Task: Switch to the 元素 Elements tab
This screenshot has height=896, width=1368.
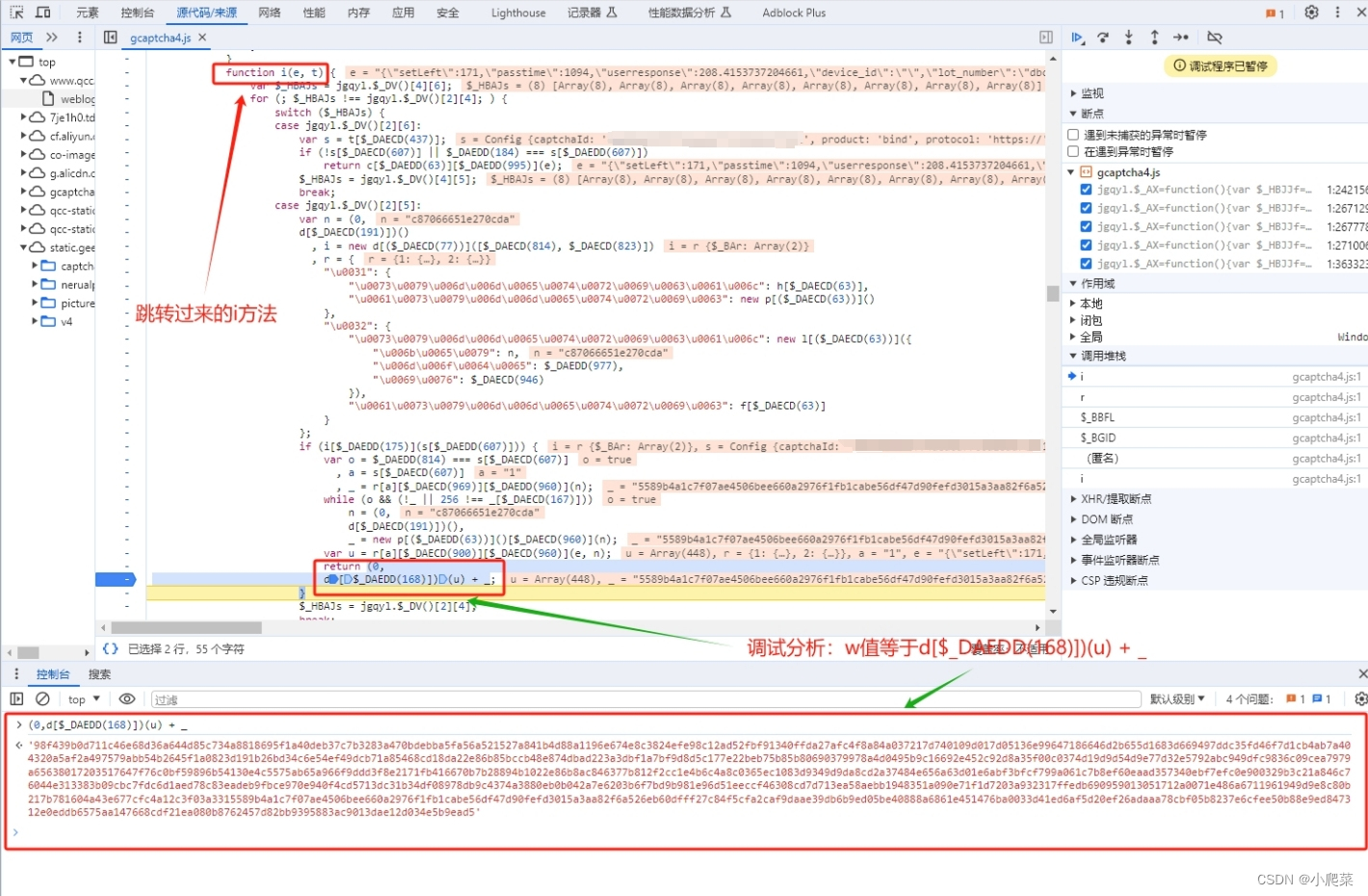Action: point(88,13)
